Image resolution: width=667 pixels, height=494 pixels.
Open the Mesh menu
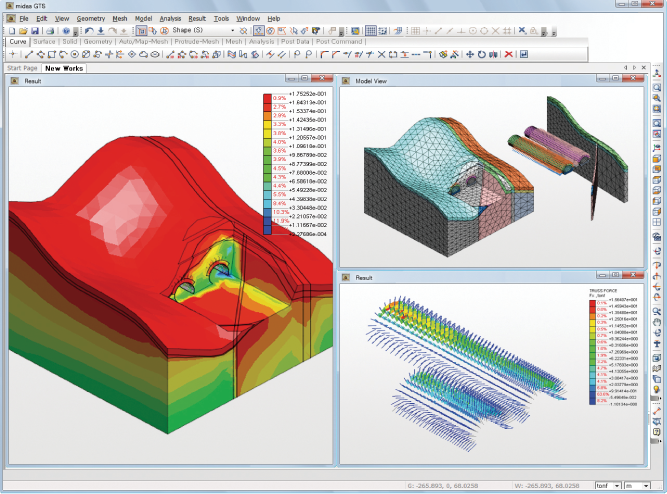click(120, 19)
